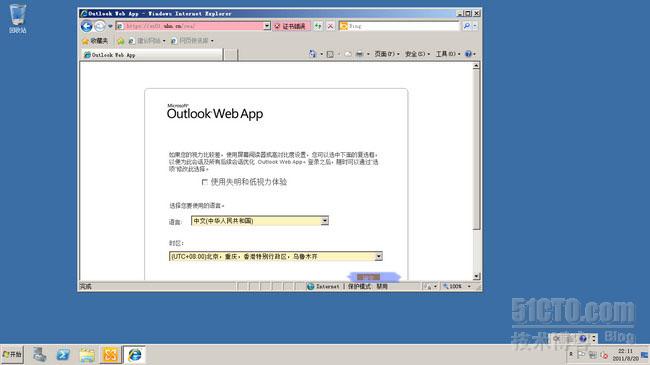This screenshot has height=365, width=650.
Task: Open the certificate error (证书错误) warning
Action: click(x=291, y=27)
